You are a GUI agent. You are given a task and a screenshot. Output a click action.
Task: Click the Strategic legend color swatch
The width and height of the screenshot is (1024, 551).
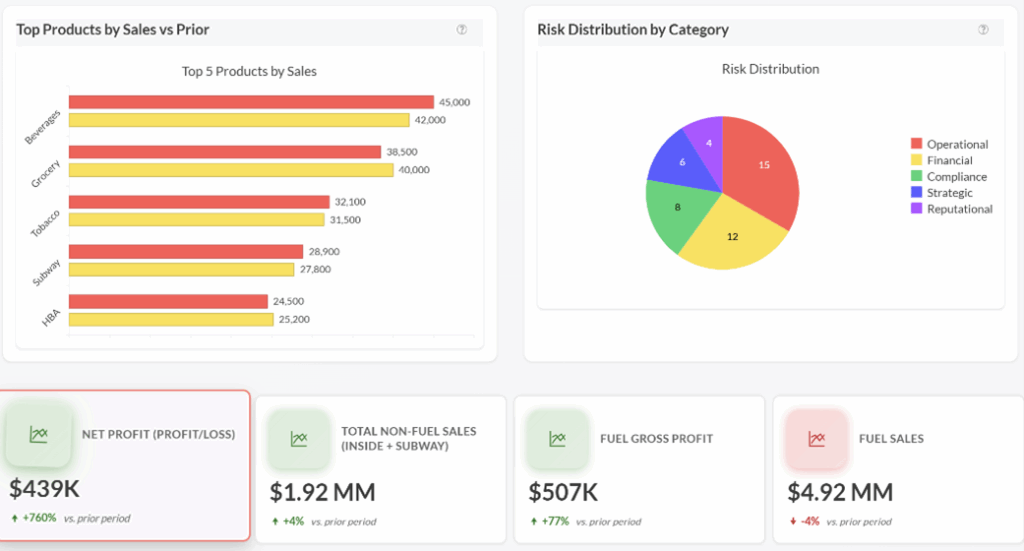[x=916, y=193]
